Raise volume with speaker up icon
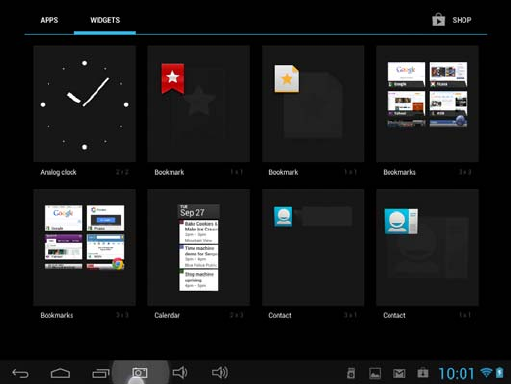The image size is (511, 384). (220, 373)
